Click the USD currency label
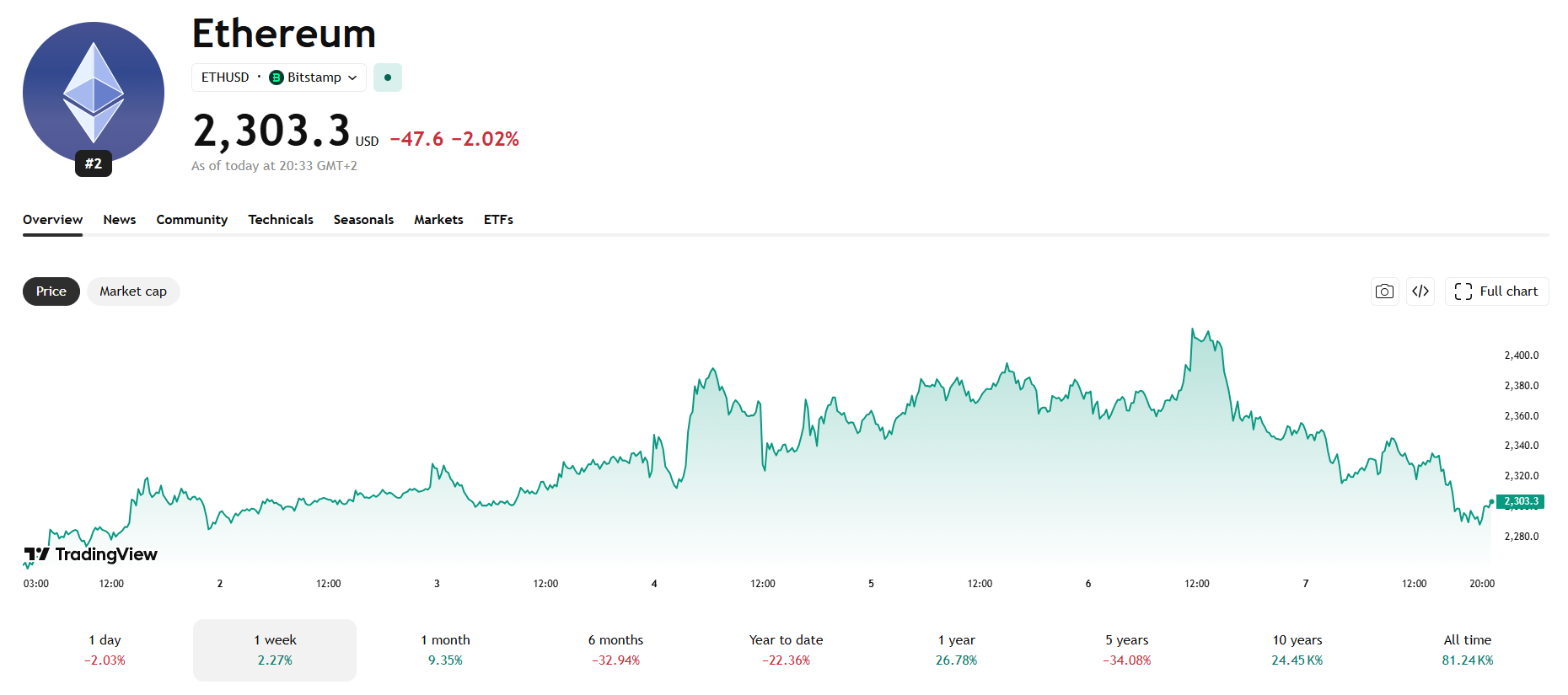 tap(367, 142)
